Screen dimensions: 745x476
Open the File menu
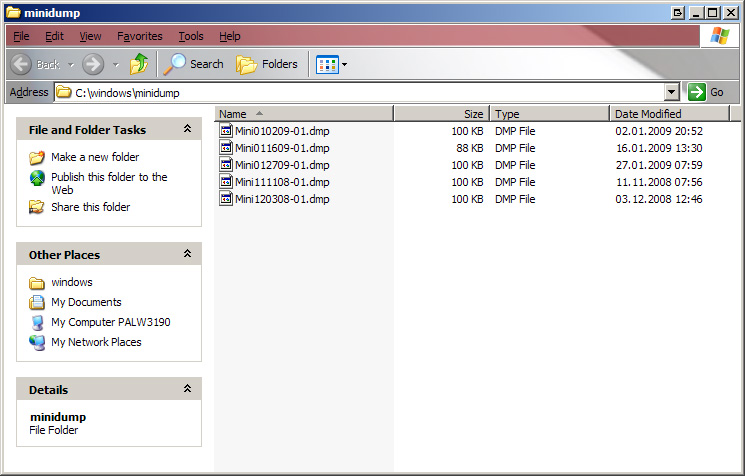(21, 36)
